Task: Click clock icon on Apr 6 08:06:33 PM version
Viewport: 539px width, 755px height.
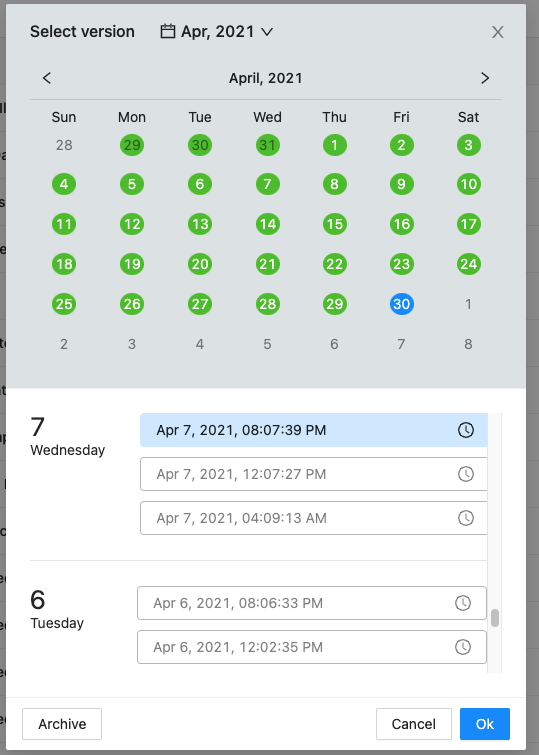Action: [x=462, y=603]
